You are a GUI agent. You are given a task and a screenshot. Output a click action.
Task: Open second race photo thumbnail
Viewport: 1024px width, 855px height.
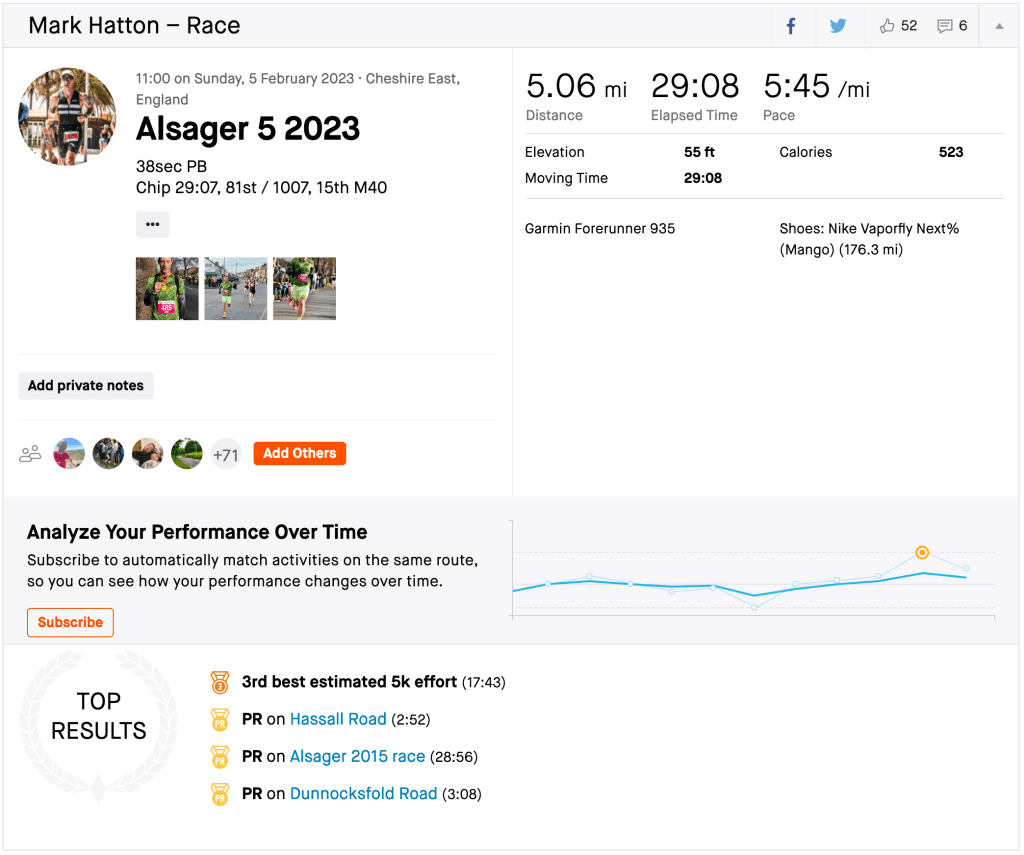click(x=235, y=288)
